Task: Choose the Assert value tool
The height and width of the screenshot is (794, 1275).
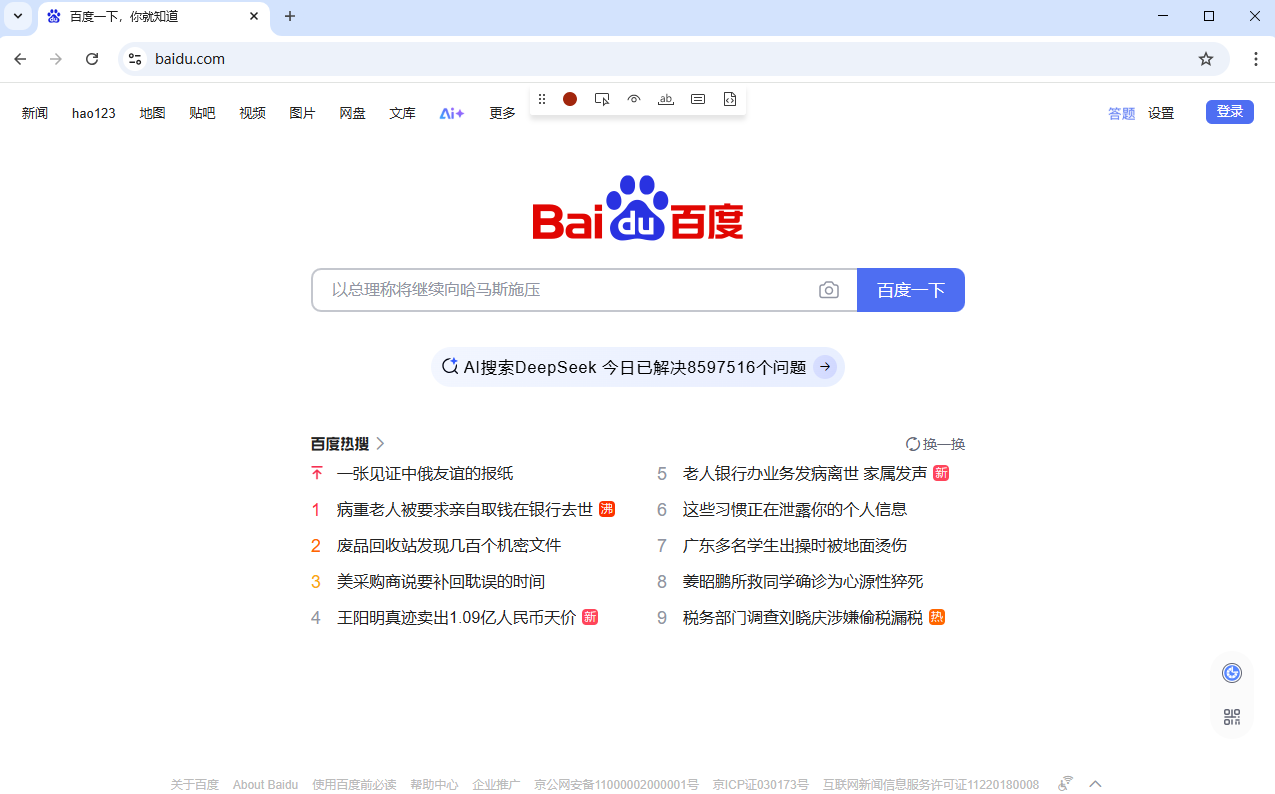Action: (698, 99)
